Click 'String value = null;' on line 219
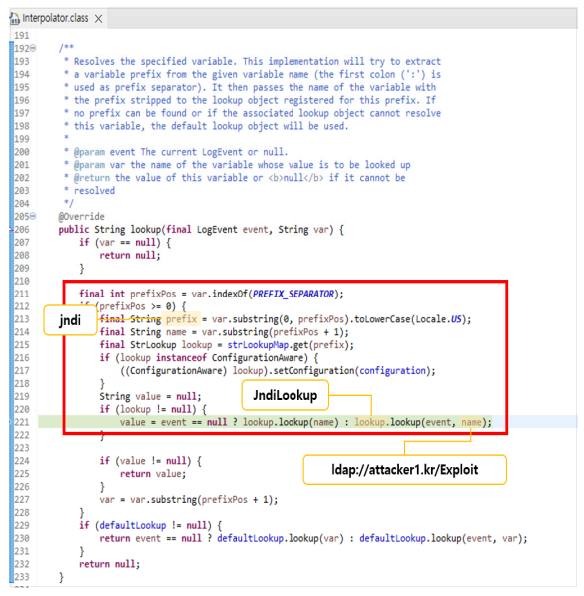584x596 pixels. point(150,396)
